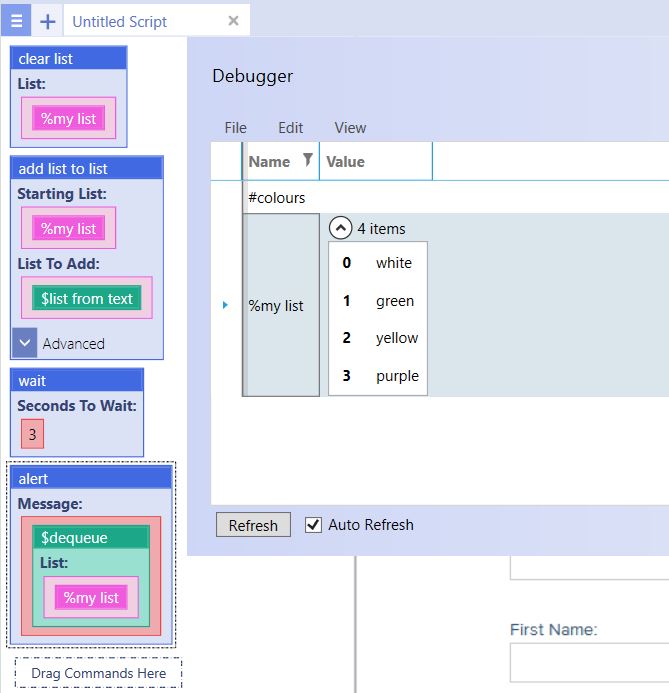Click the Name column filter icon

point(308,160)
